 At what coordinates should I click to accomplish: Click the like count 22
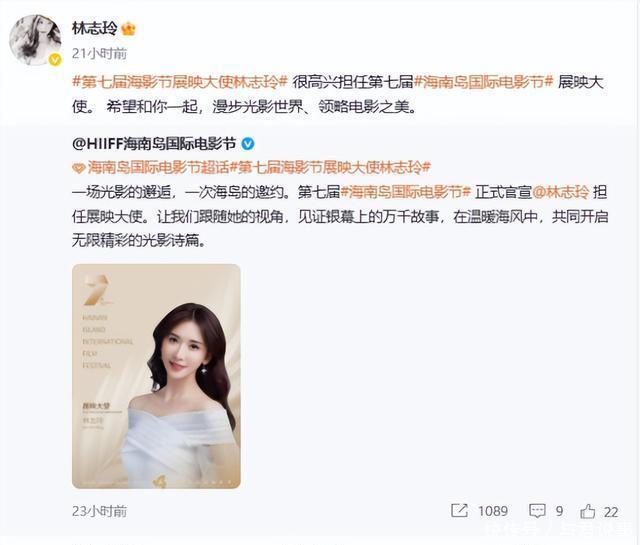click(611, 512)
